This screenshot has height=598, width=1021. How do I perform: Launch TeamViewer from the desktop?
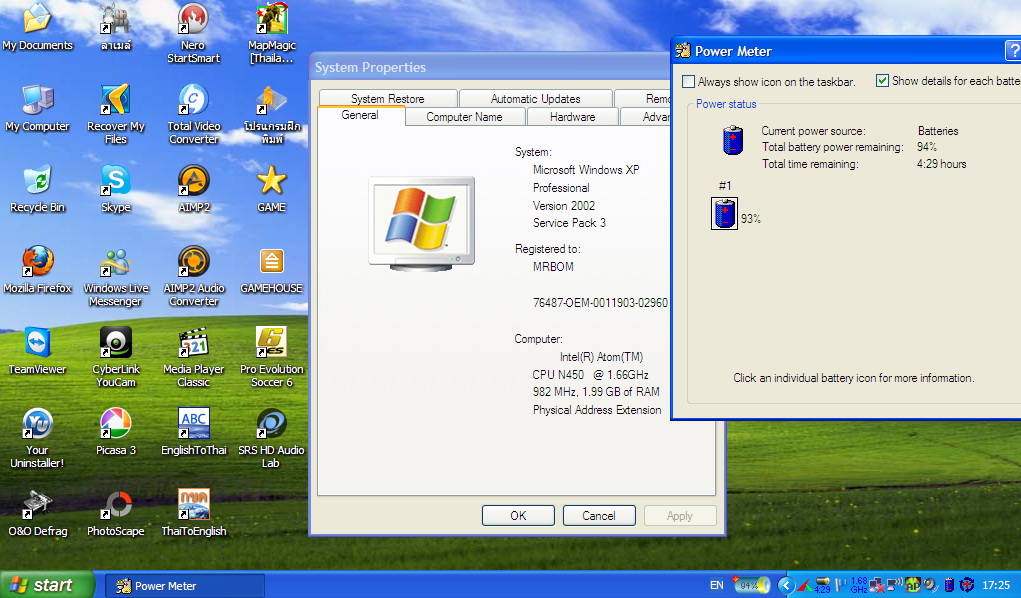[x=37, y=344]
